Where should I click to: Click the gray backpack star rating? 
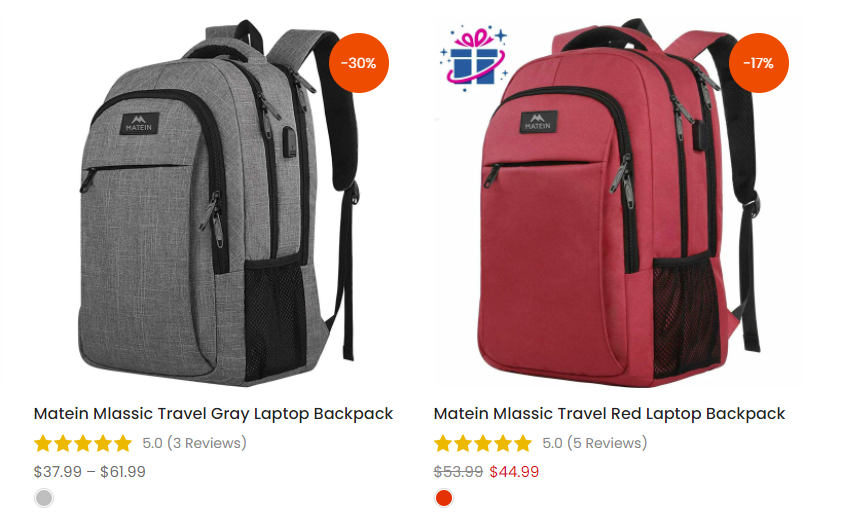83,443
